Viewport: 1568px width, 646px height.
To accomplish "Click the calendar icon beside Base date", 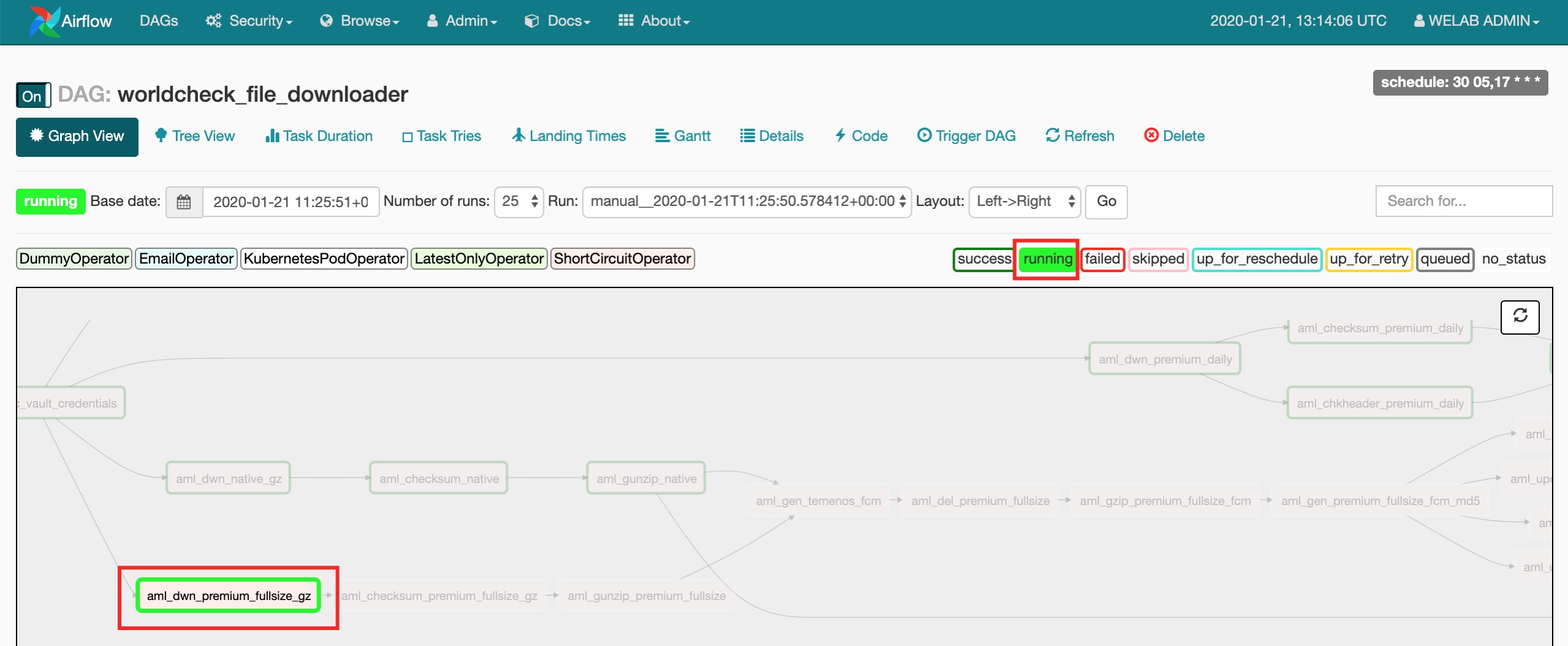I will tap(184, 202).
